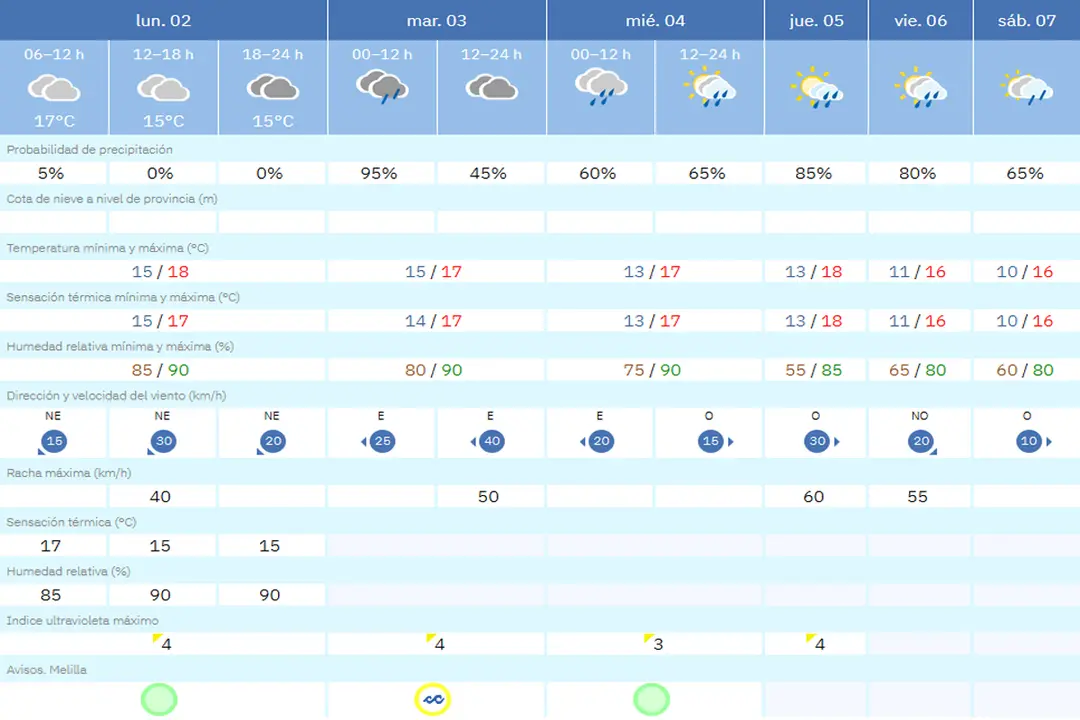Click the sun-and-rain icon for mié. 04 12–24 h

coord(709,87)
